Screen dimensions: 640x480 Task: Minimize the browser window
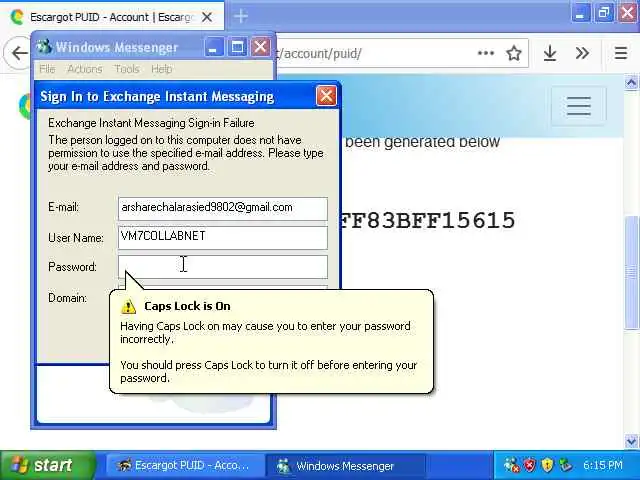580,13
